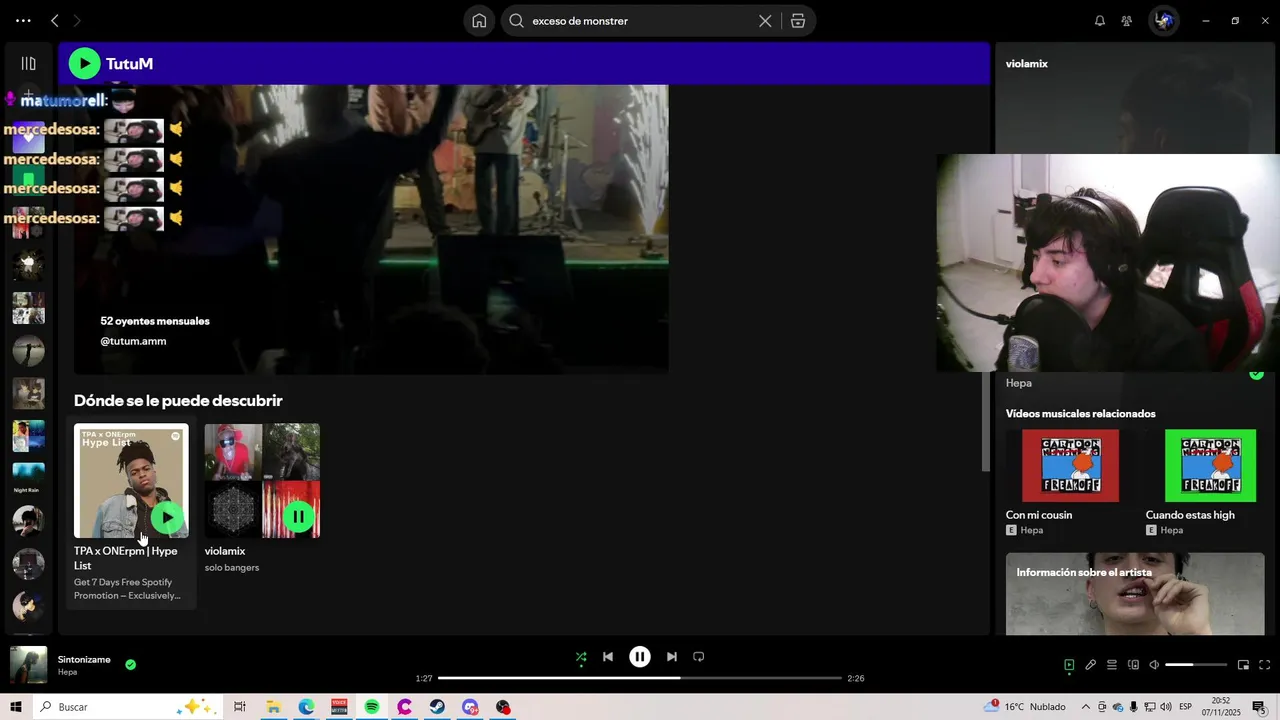Screen dimensions: 1280x720
Task: Toggle the Now Playing view
Action: point(1069,665)
